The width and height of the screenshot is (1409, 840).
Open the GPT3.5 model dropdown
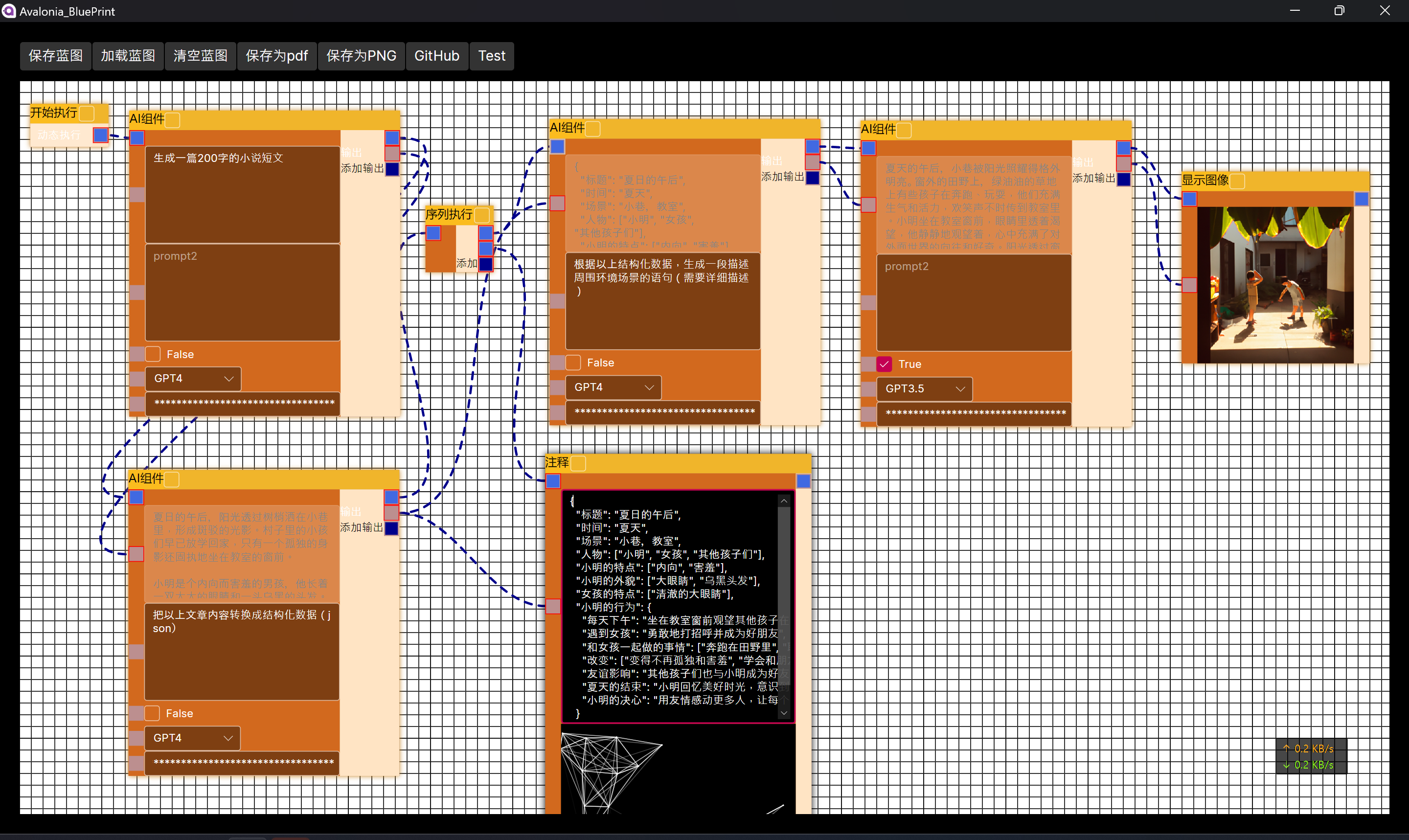[924, 389]
